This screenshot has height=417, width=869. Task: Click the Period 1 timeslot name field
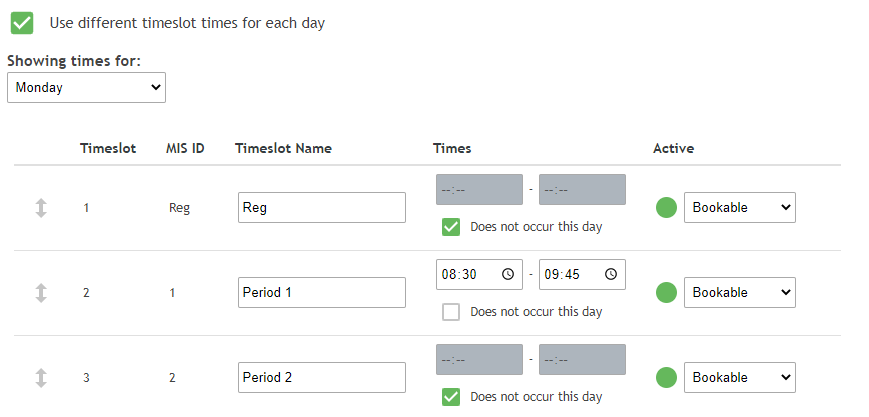[321, 293]
